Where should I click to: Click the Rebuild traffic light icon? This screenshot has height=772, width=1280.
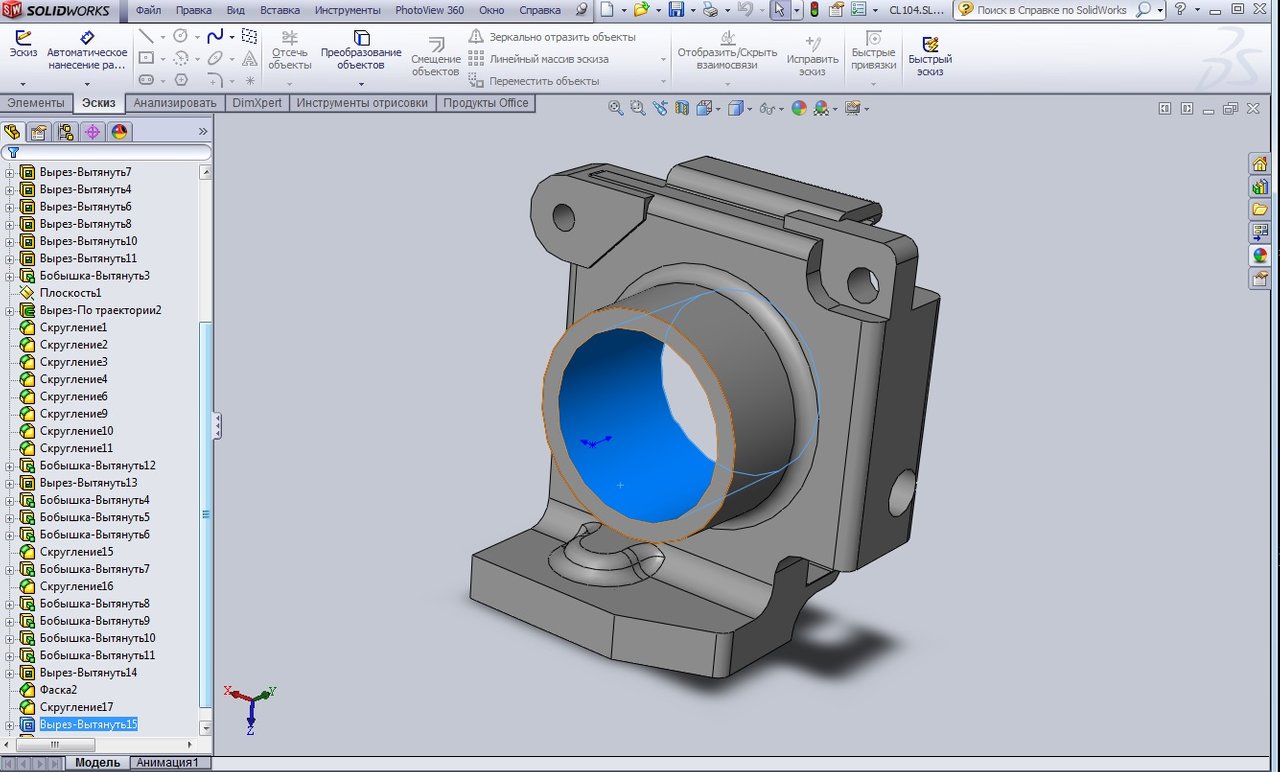coord(813,10)
